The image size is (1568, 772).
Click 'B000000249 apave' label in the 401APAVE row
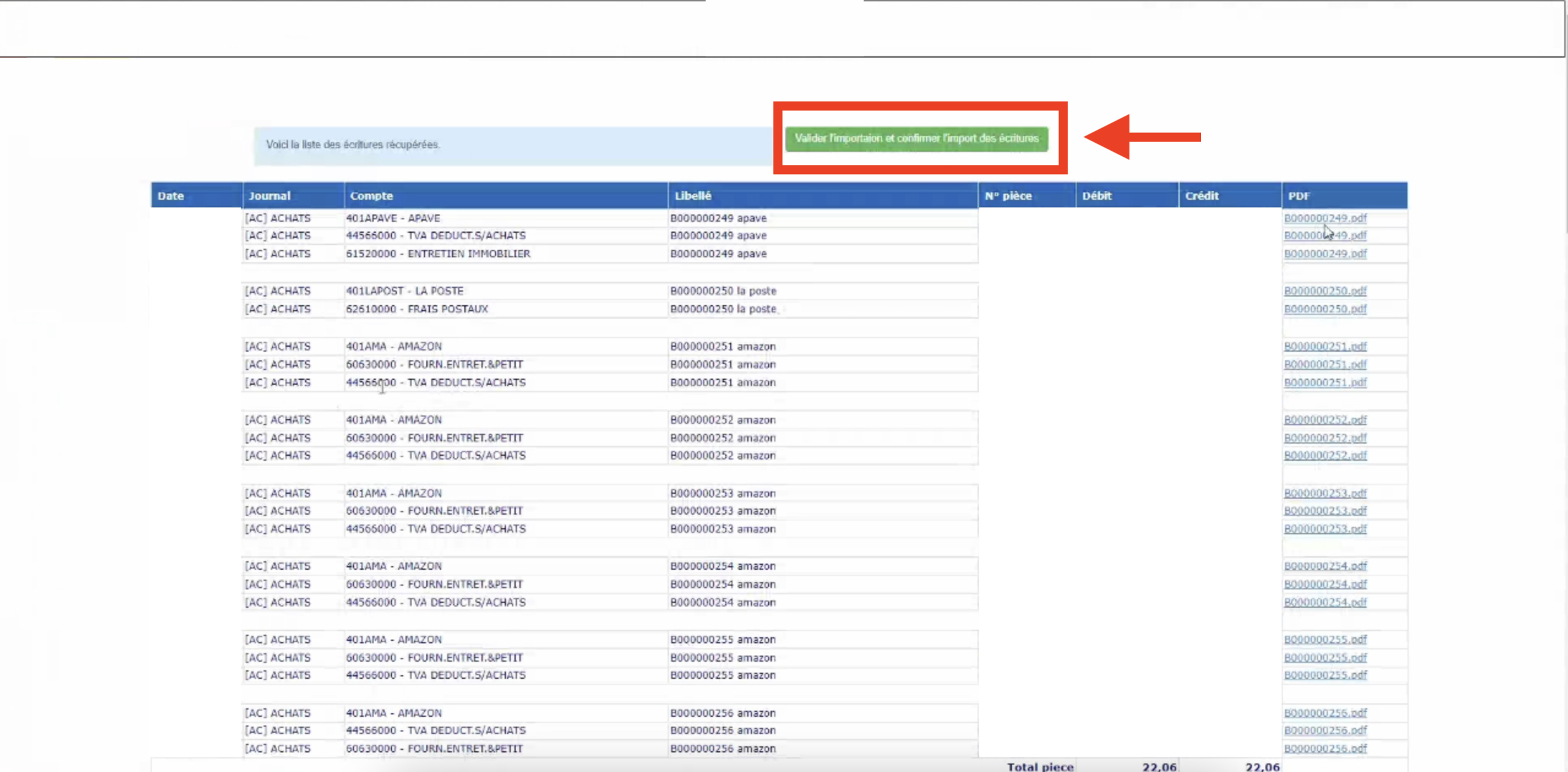pyautogui.click(x=718, y=218)
